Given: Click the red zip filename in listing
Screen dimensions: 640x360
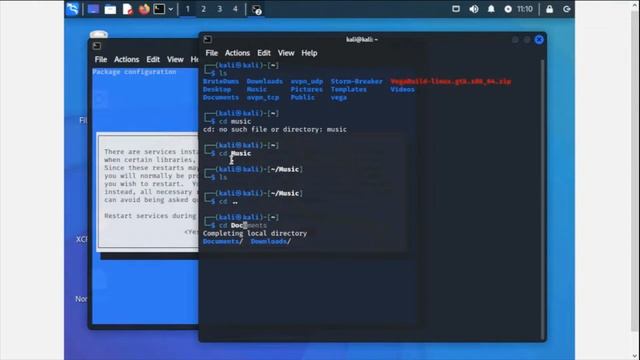Looking at the screenshot, I should point(451,81).
